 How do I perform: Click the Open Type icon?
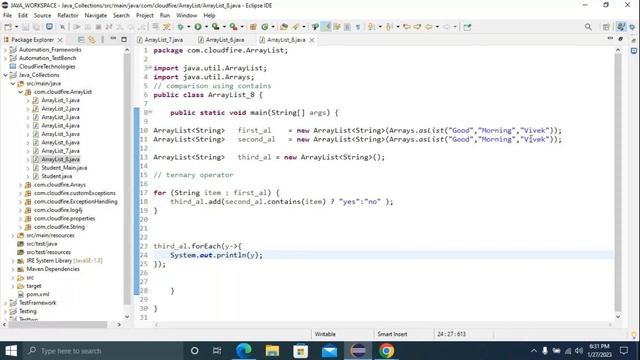(284, 27)
